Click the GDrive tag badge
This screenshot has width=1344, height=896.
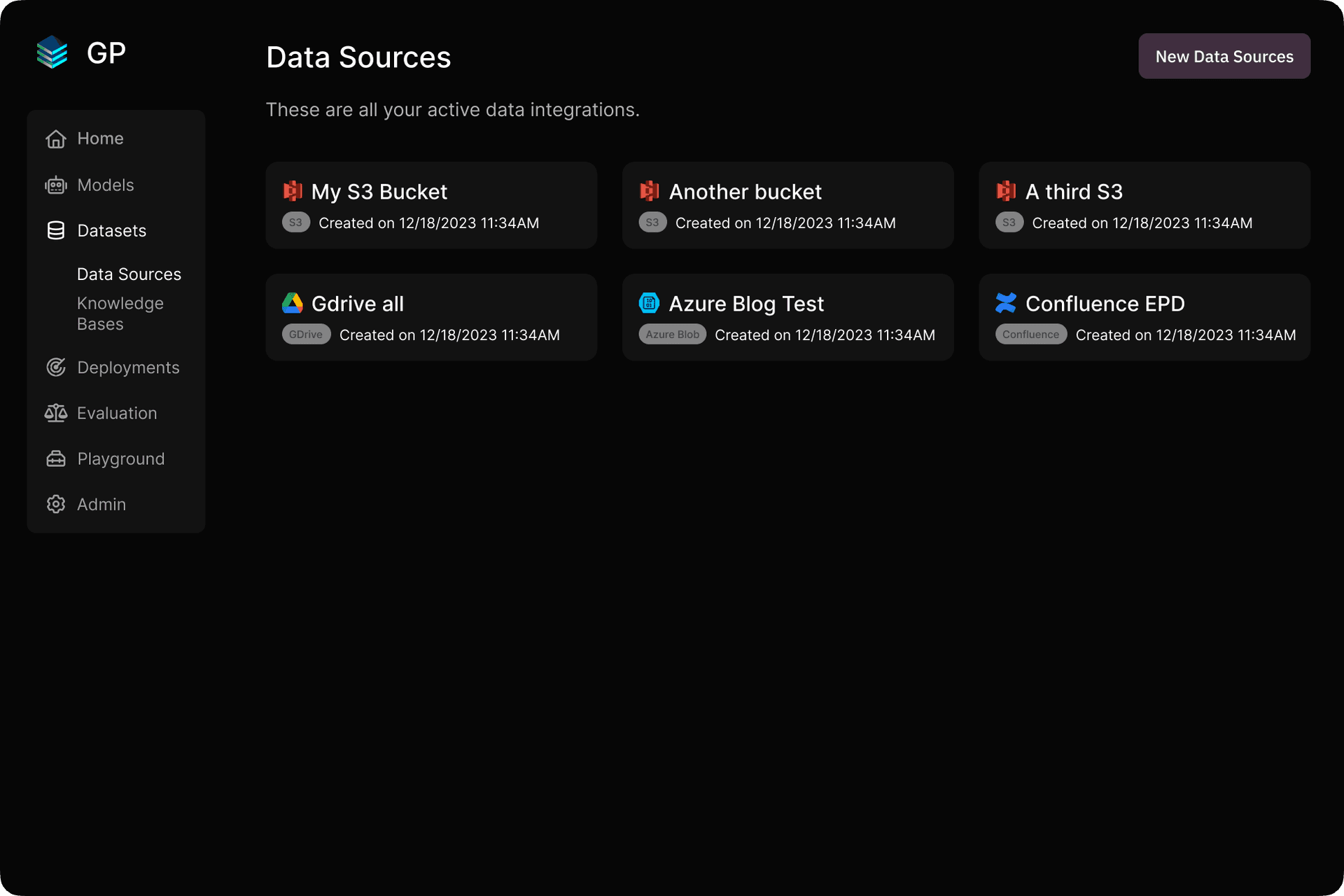coord(306,335)
